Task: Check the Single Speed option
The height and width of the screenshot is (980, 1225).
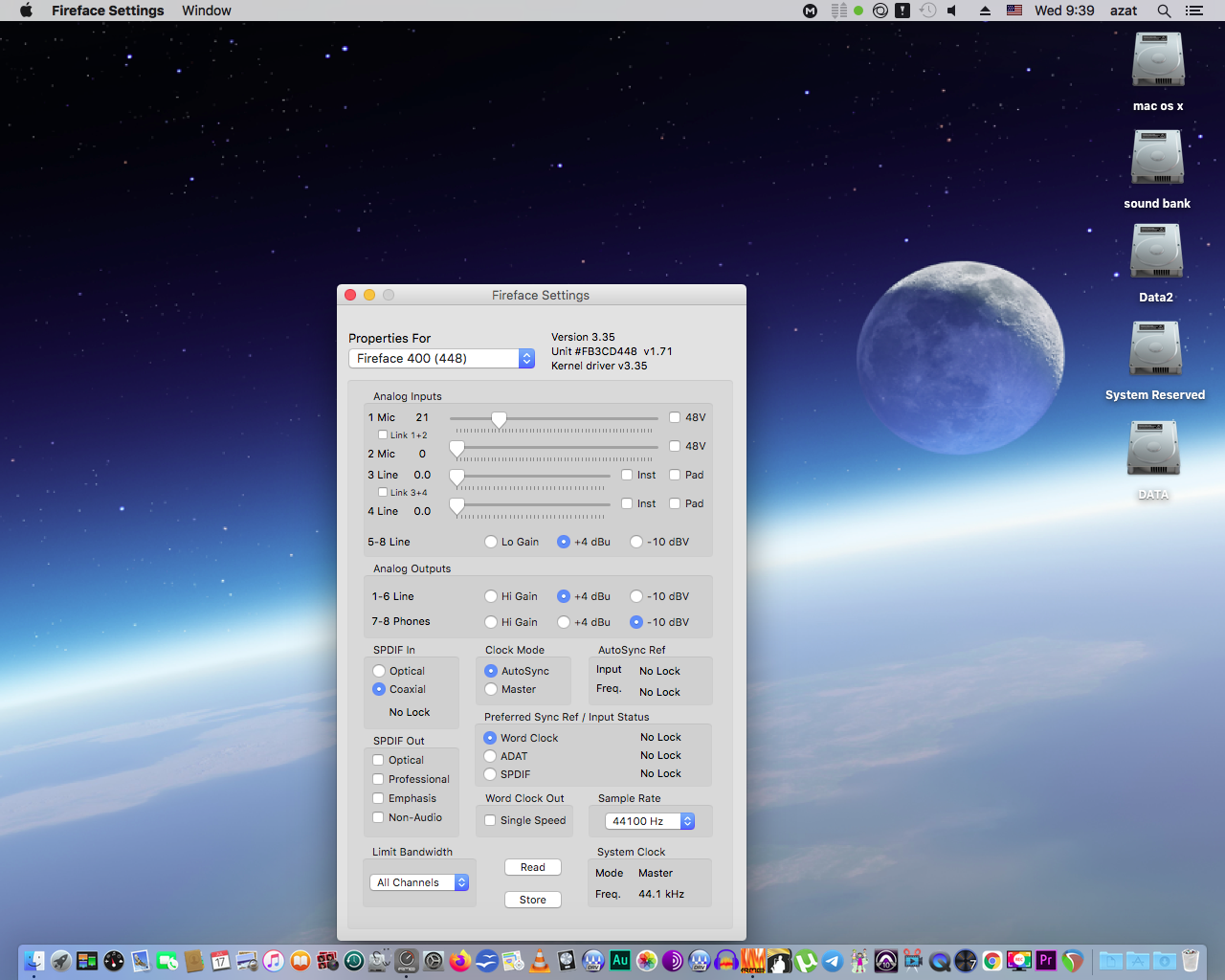Action: pos(490,820)
